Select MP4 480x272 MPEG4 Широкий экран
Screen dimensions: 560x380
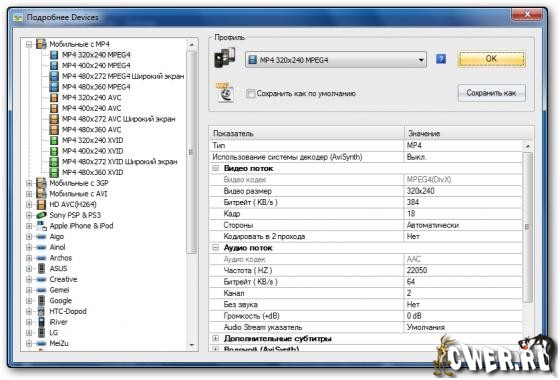[x=123, y=76]
